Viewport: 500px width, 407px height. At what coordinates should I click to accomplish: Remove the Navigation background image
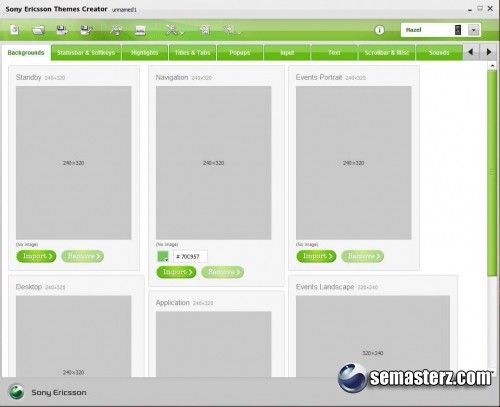223,272
